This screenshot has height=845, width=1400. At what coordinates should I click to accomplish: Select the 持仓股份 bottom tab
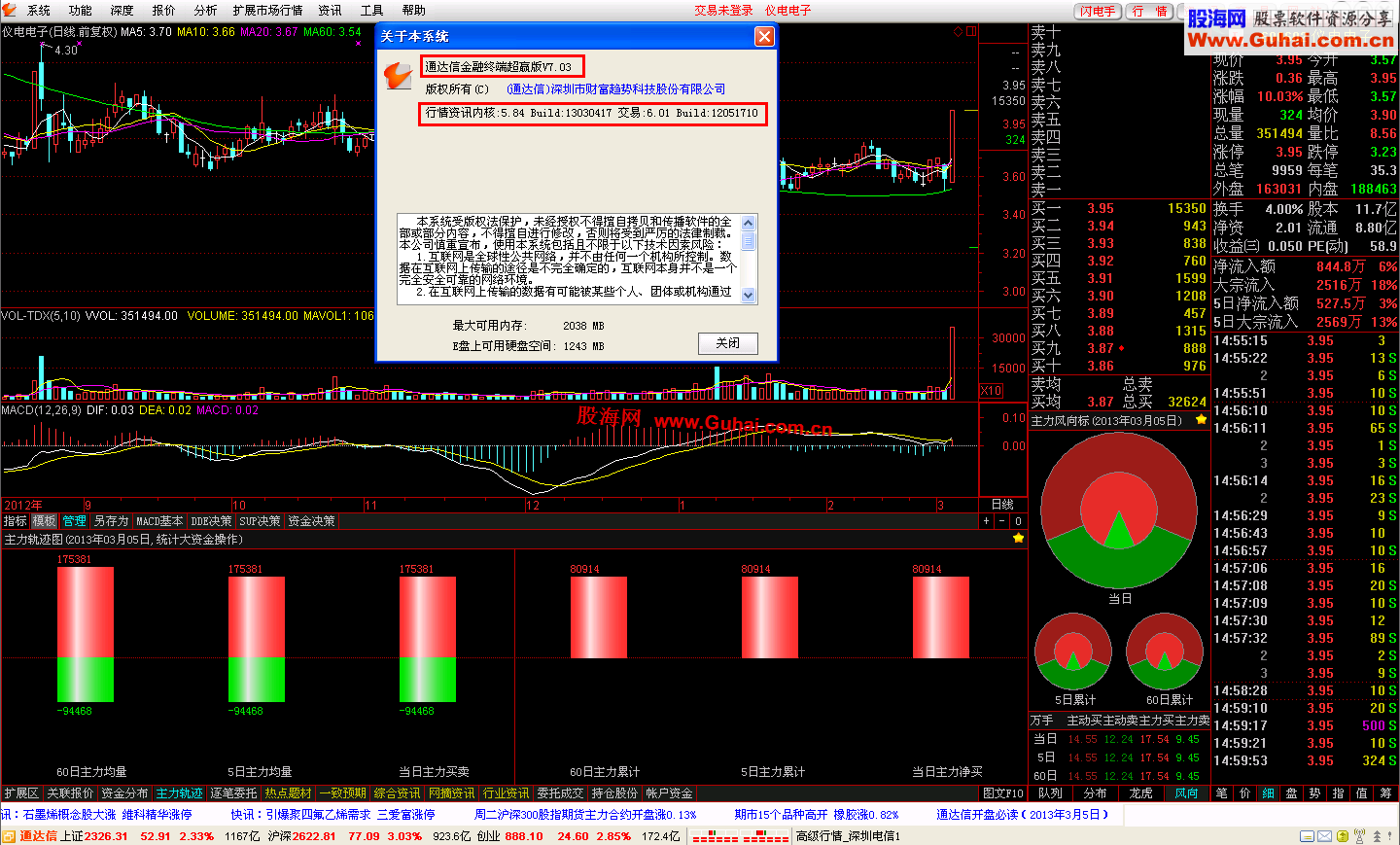(614, 793)
